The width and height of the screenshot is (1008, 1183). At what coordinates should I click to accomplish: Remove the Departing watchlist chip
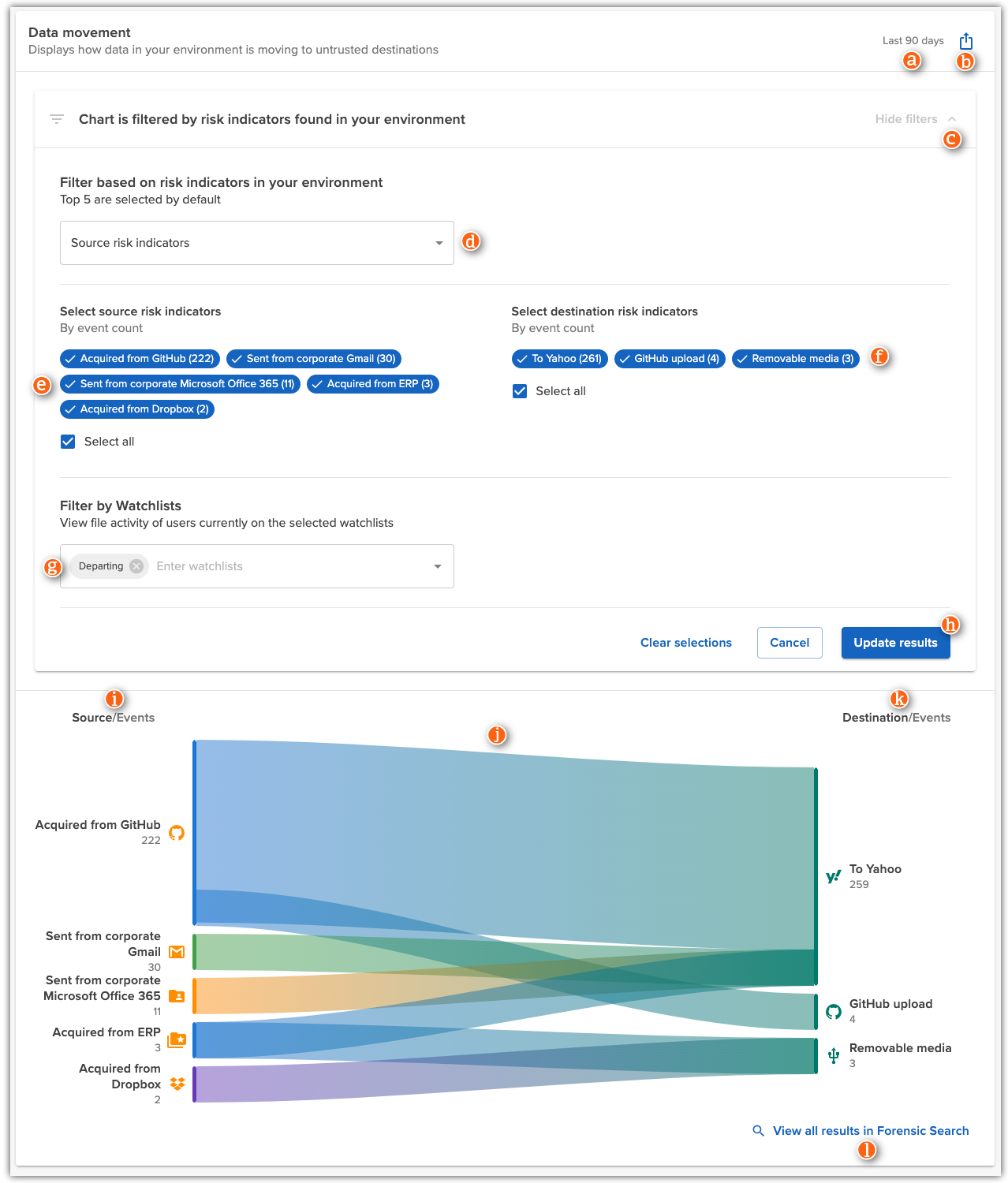[x=135, y=566]
